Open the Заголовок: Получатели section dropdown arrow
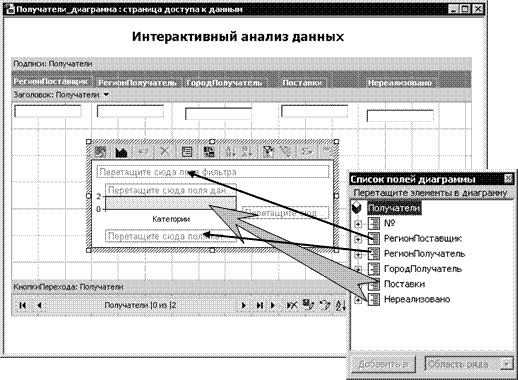The height and width of the screenshot is (380, 518). coord(106,95)
